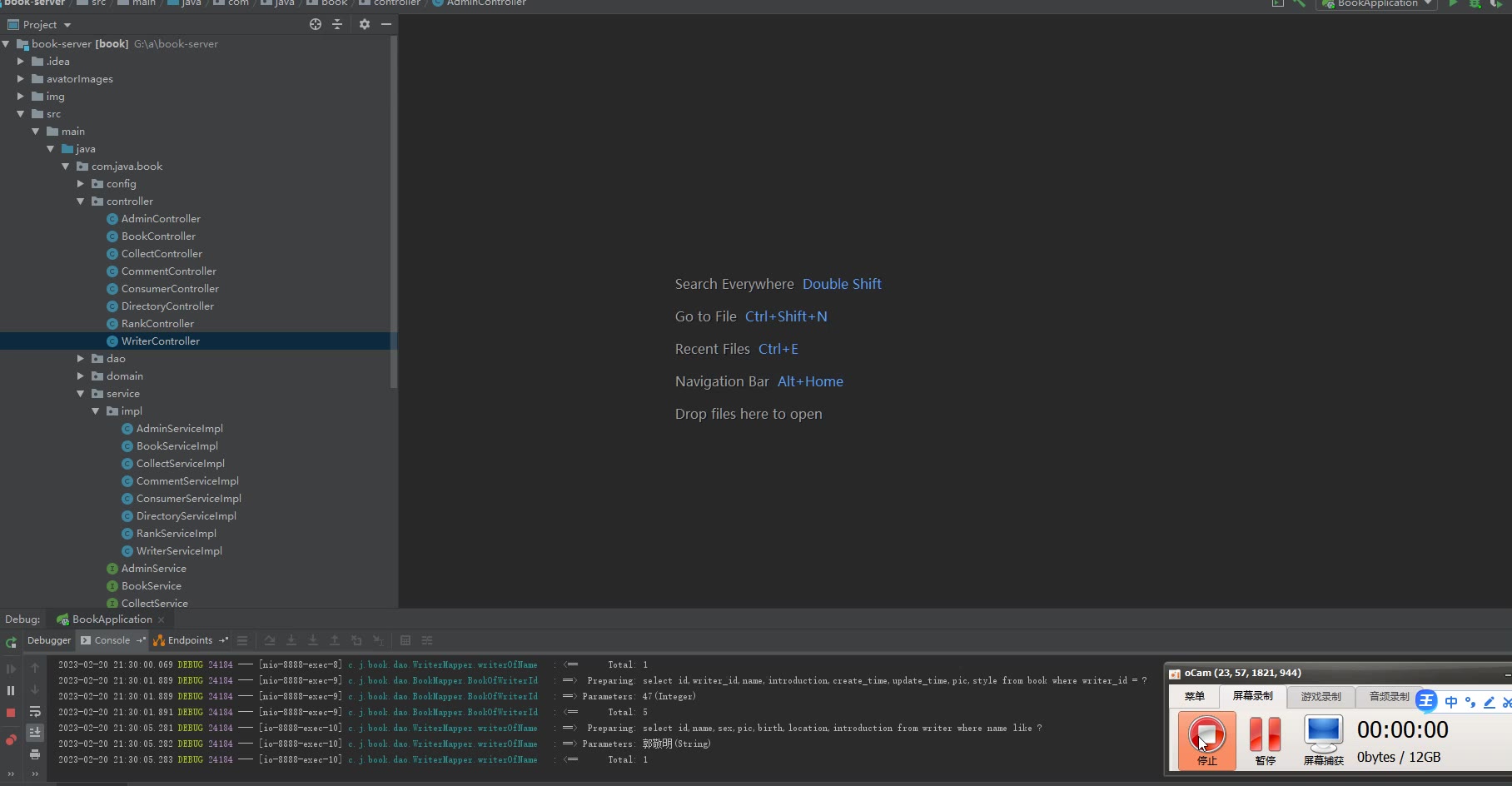Toggle soft-wrap in the console
The height and width of the screenshot is (786, 1512).
pyautogui.click(x=35, y=712)
